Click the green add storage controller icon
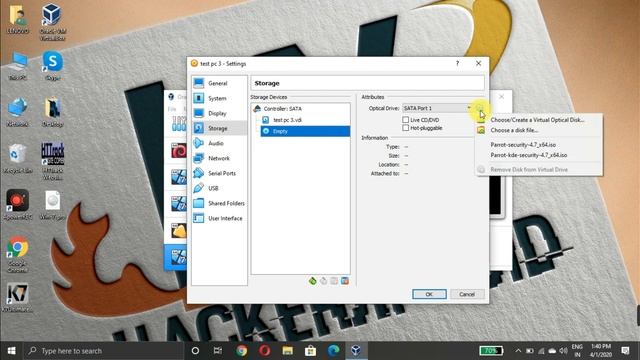This screenshot has width=640, height=360. coord(313,281)
